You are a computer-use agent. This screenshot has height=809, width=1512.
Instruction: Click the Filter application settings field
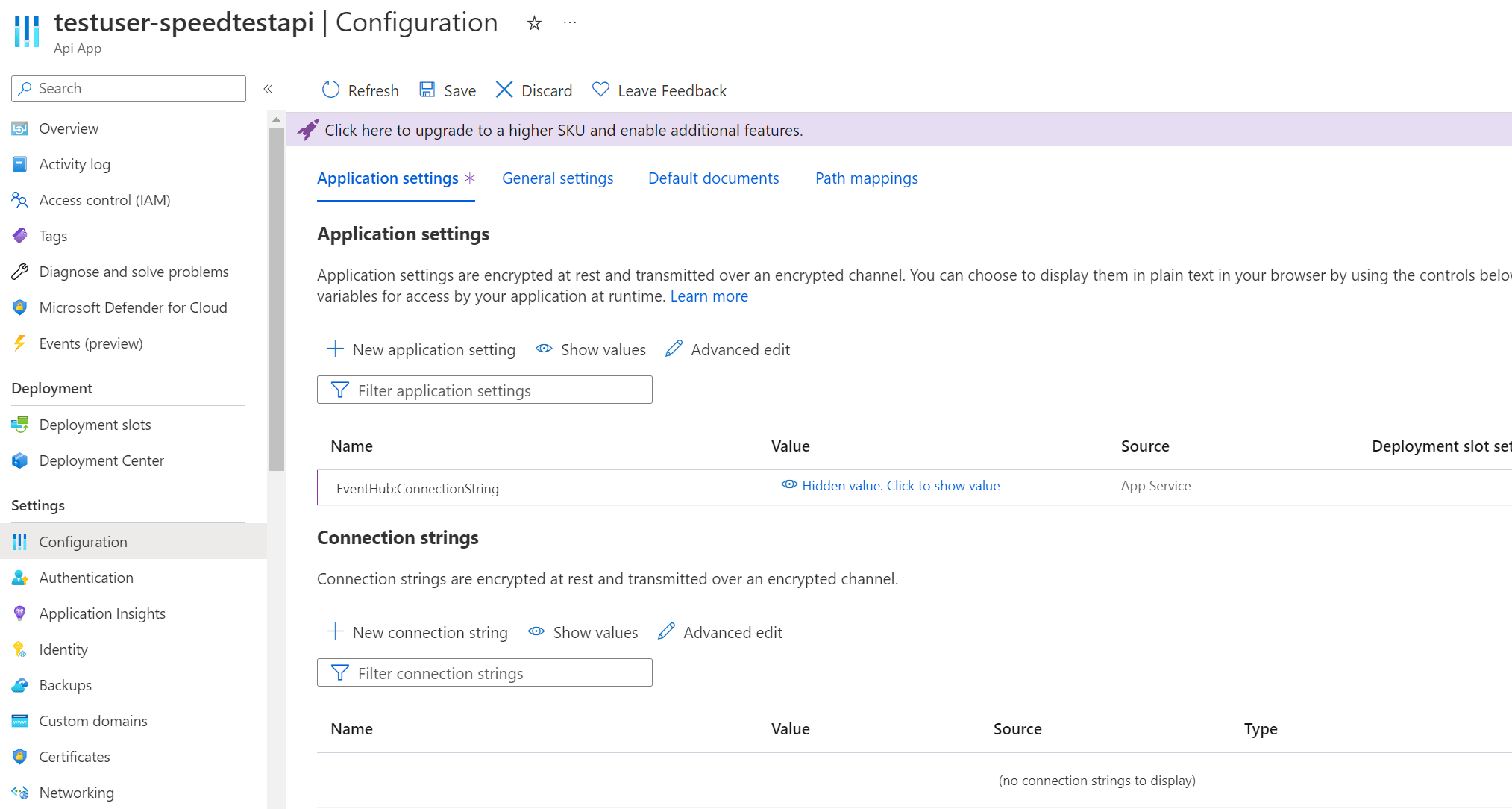pos(485,389)
